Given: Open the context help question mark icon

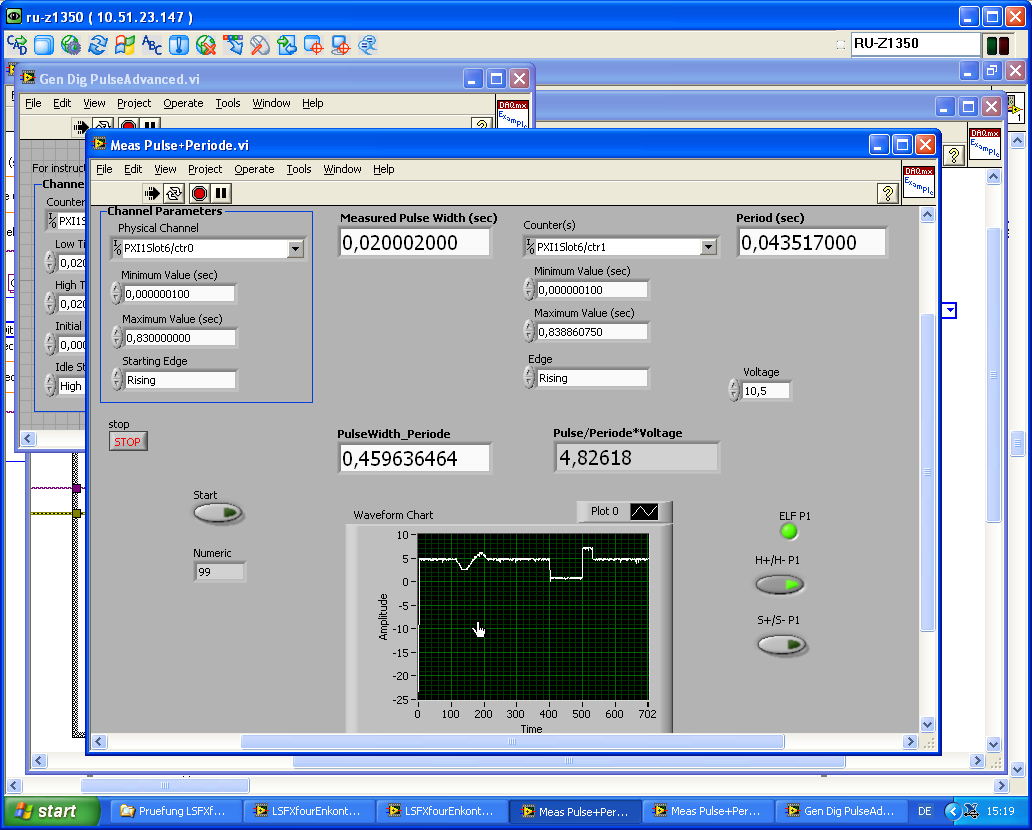Looking at the screenshot, I should [886, 193].
